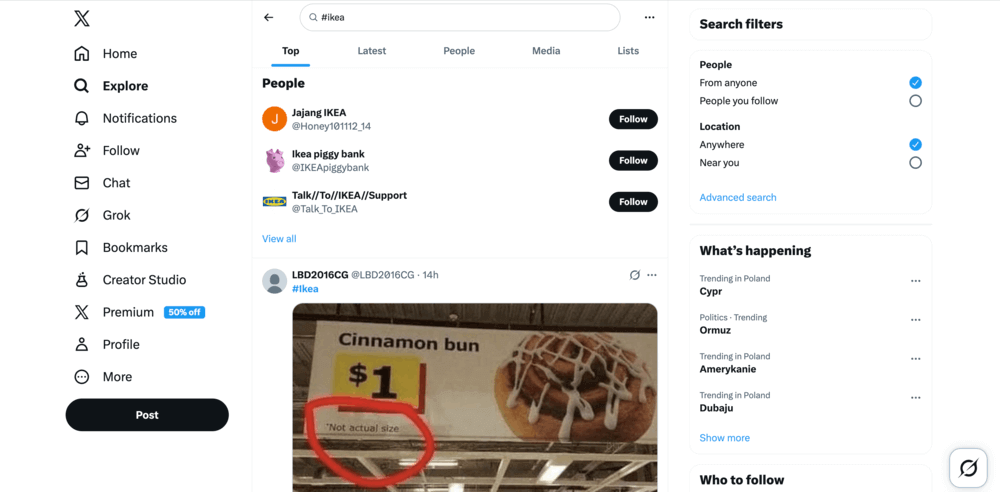The width and height of the screenshot is (1000, 492).
Task: Open the Advanced search link
Action: tap(738, 198)
